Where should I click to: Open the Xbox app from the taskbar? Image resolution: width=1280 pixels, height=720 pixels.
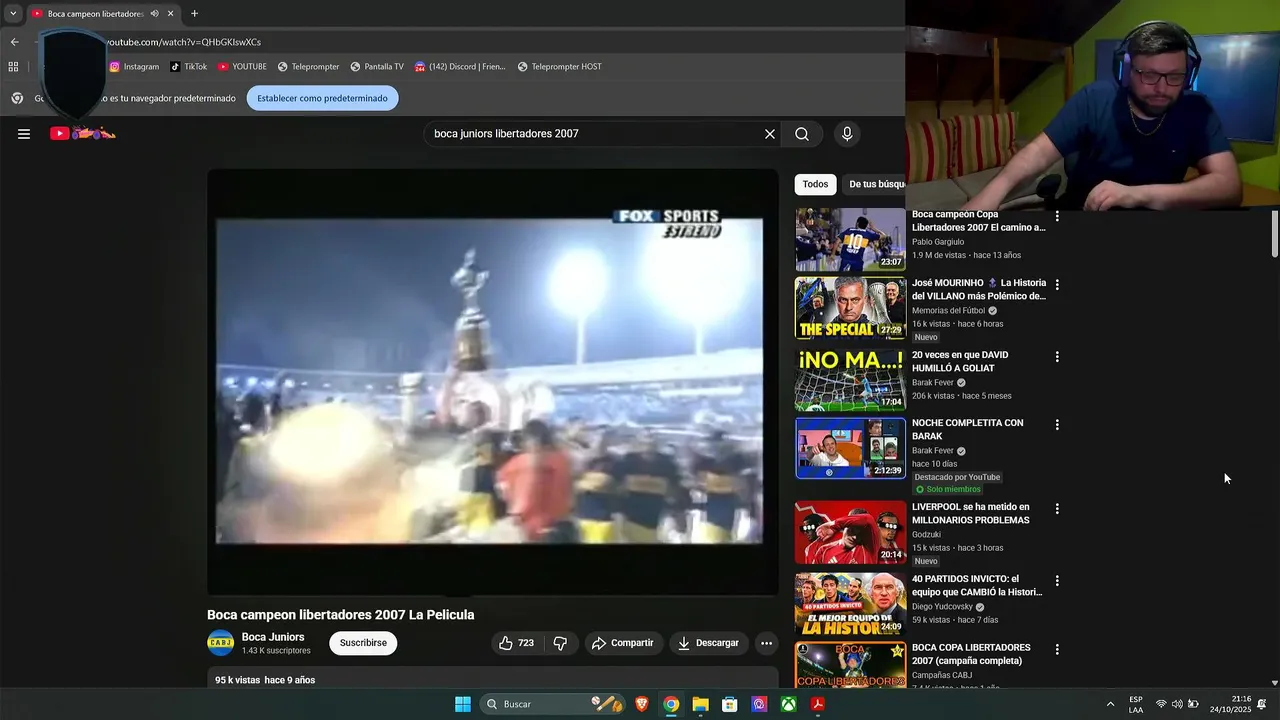click(788, 704)
